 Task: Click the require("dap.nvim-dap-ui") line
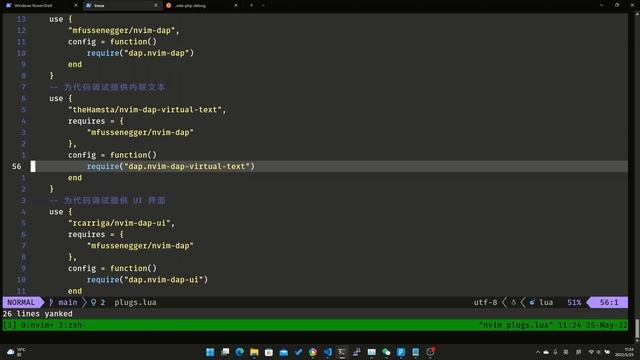point(147,280)
